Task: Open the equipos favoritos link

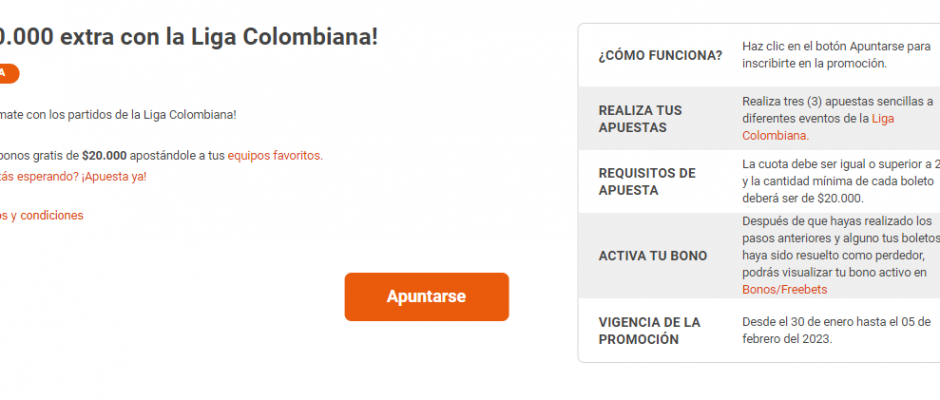Action: [274, 155]
